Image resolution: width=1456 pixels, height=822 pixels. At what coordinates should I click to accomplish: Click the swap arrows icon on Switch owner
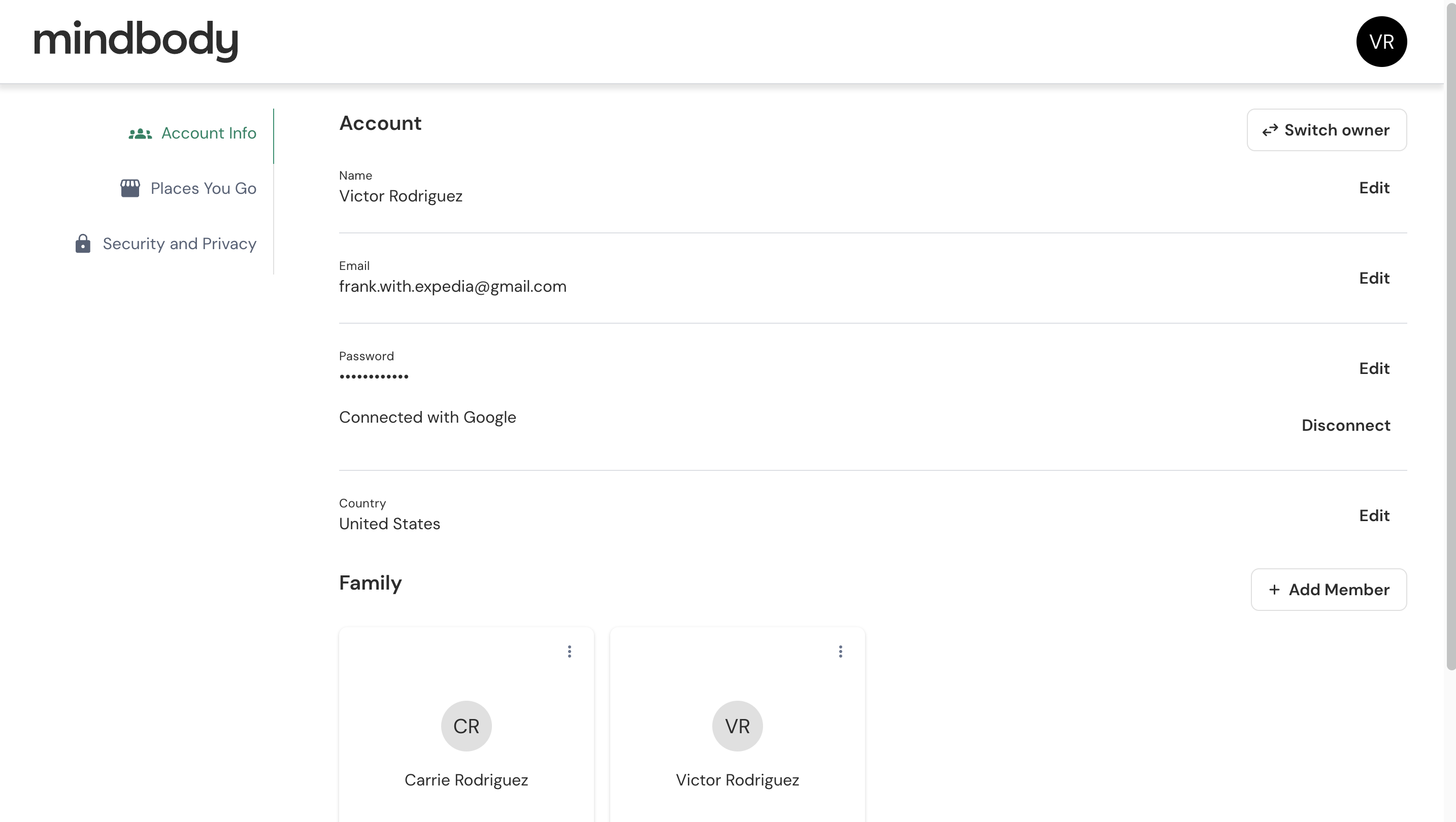[1270, 130]
